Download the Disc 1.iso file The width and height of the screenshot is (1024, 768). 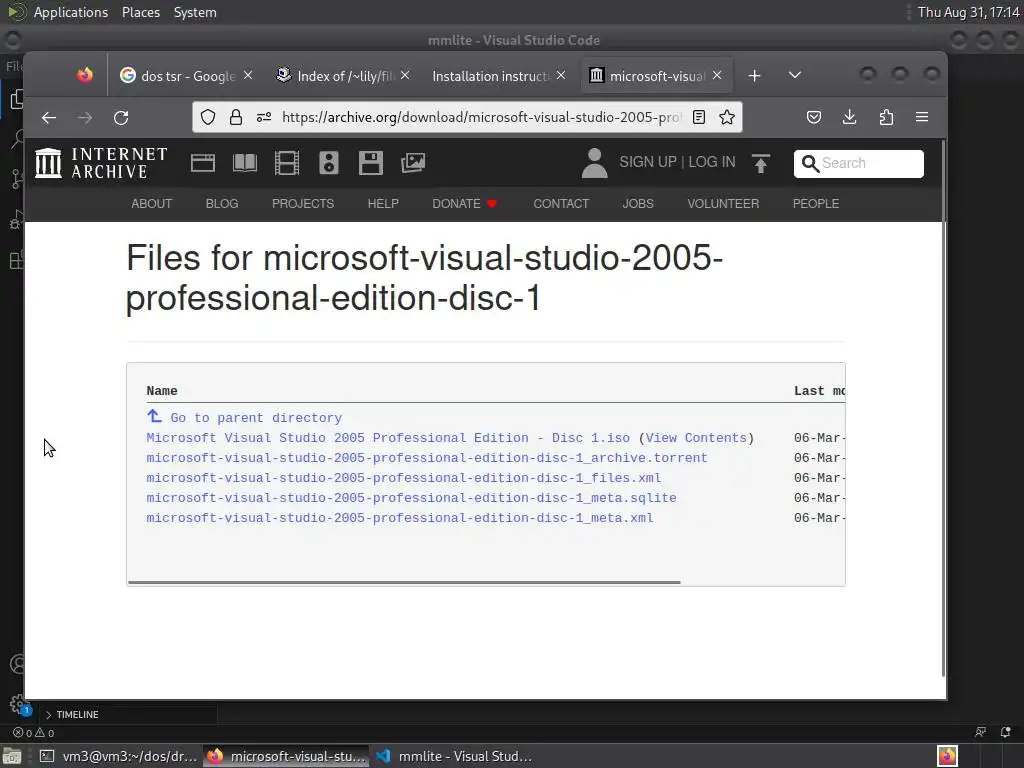pyautogui.click(x=388, y=438)
